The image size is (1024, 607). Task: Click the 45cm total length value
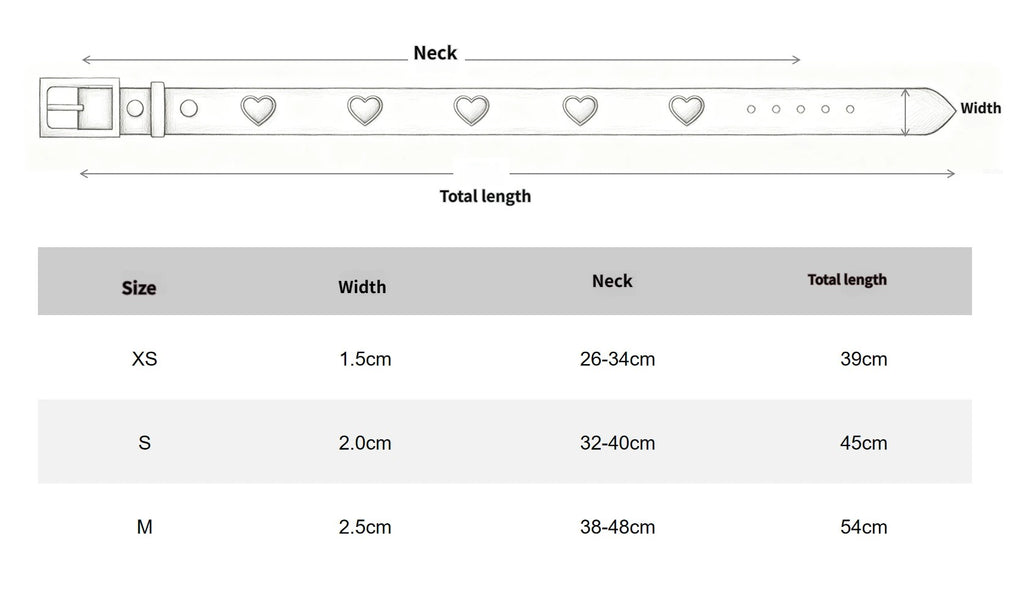[x=863, y=443]
